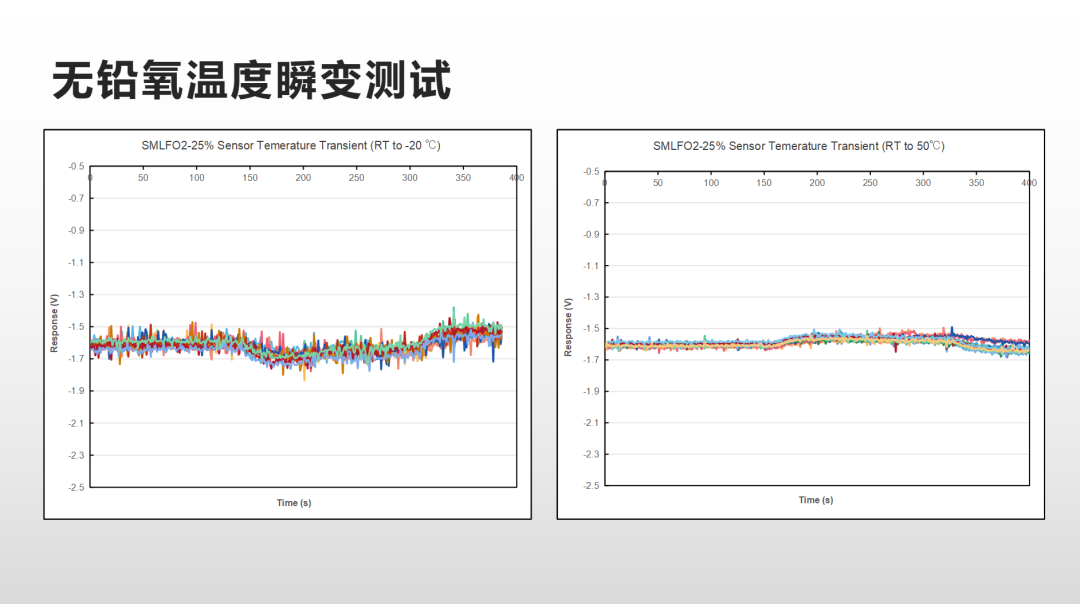Image resolution: width=1080 pixels, height=604 pixels.
Task: Select the Time (s) label under left chart
Action: pos(294,503)
